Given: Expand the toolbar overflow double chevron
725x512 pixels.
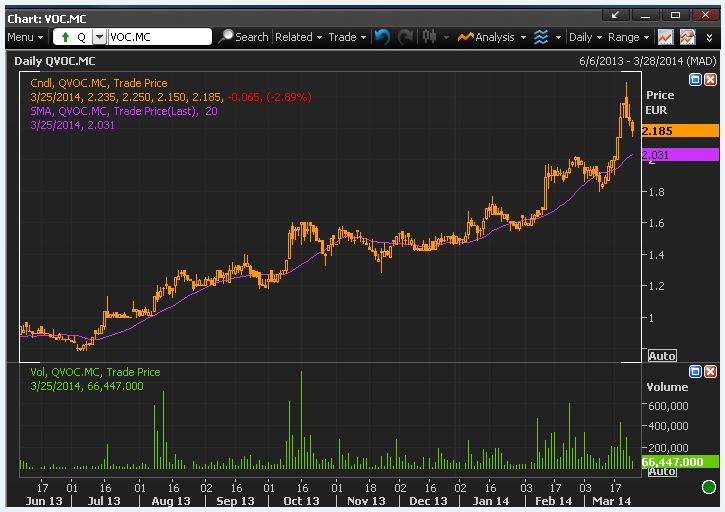Looking at the screenshot, I should coord(709,37).
